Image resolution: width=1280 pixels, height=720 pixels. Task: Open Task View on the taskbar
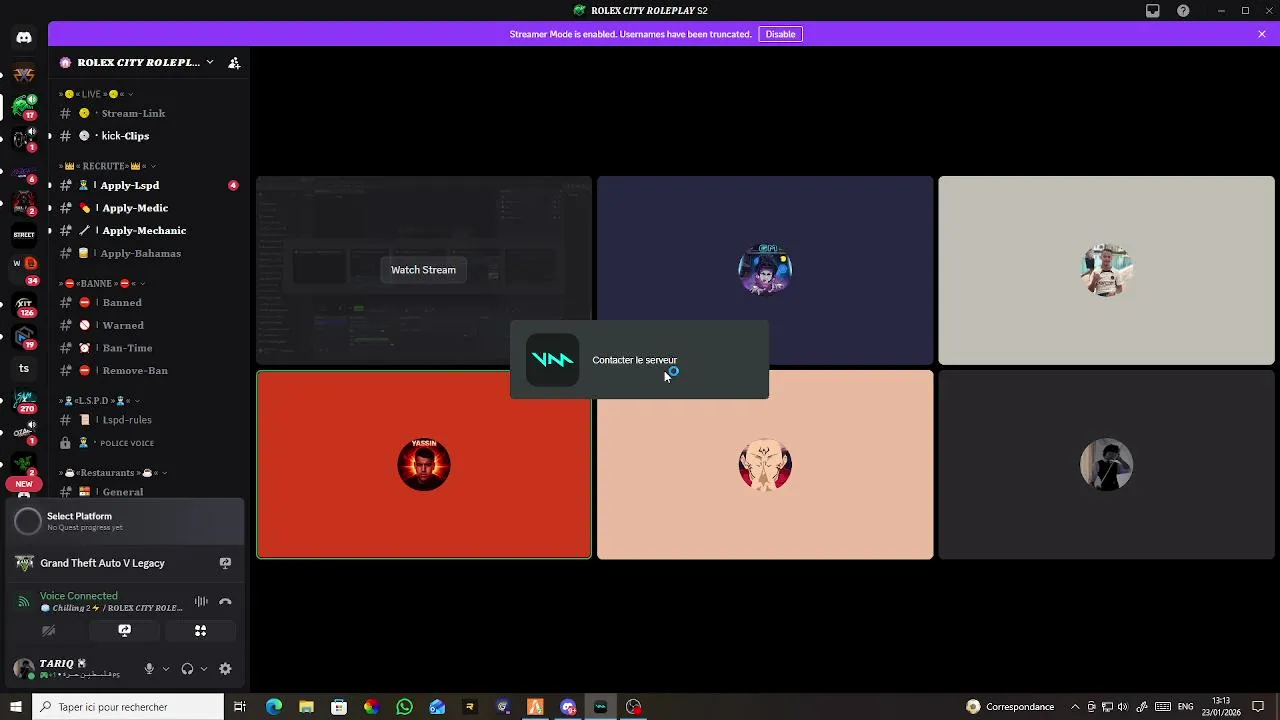tap(240, 707)
